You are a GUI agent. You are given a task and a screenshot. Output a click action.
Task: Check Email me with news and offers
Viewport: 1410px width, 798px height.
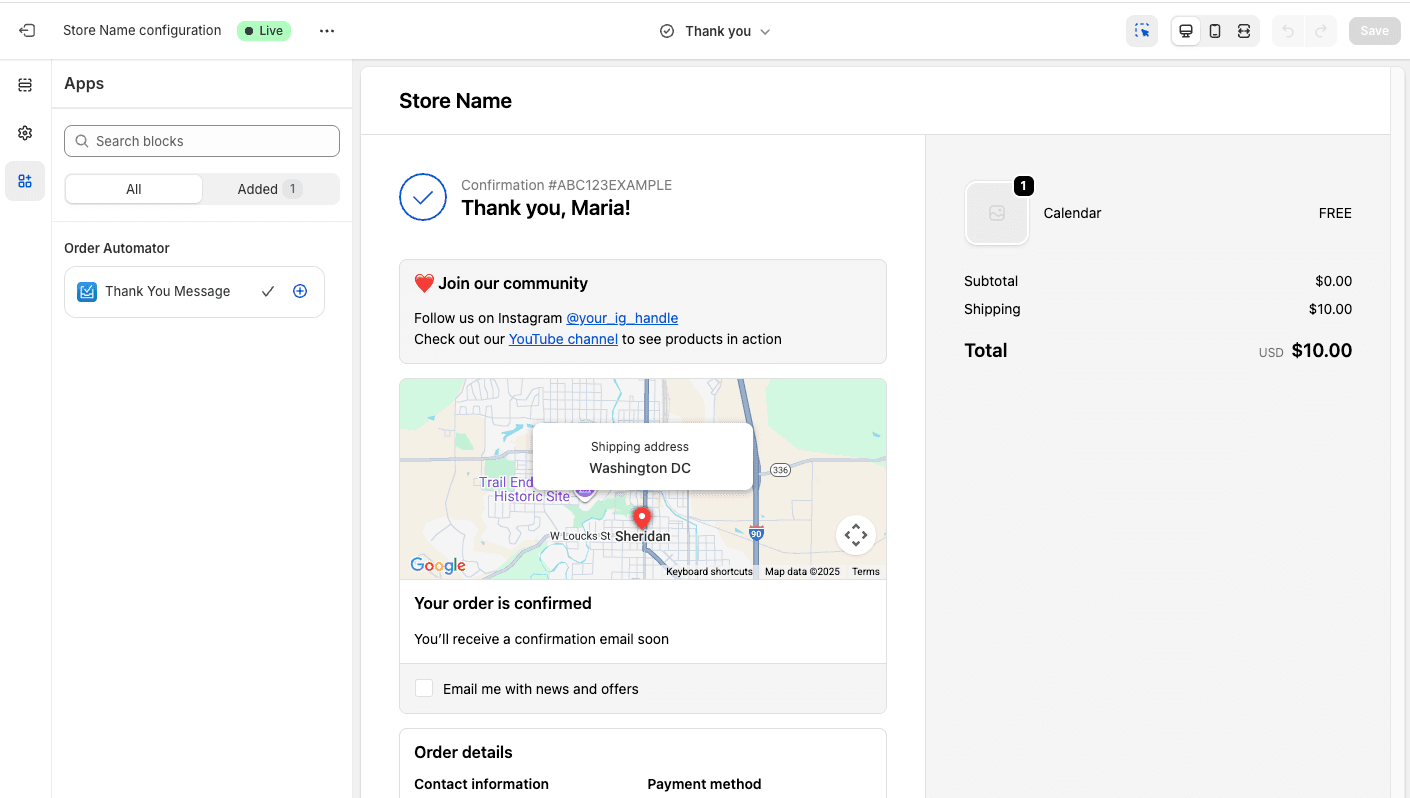click(424, 688)
